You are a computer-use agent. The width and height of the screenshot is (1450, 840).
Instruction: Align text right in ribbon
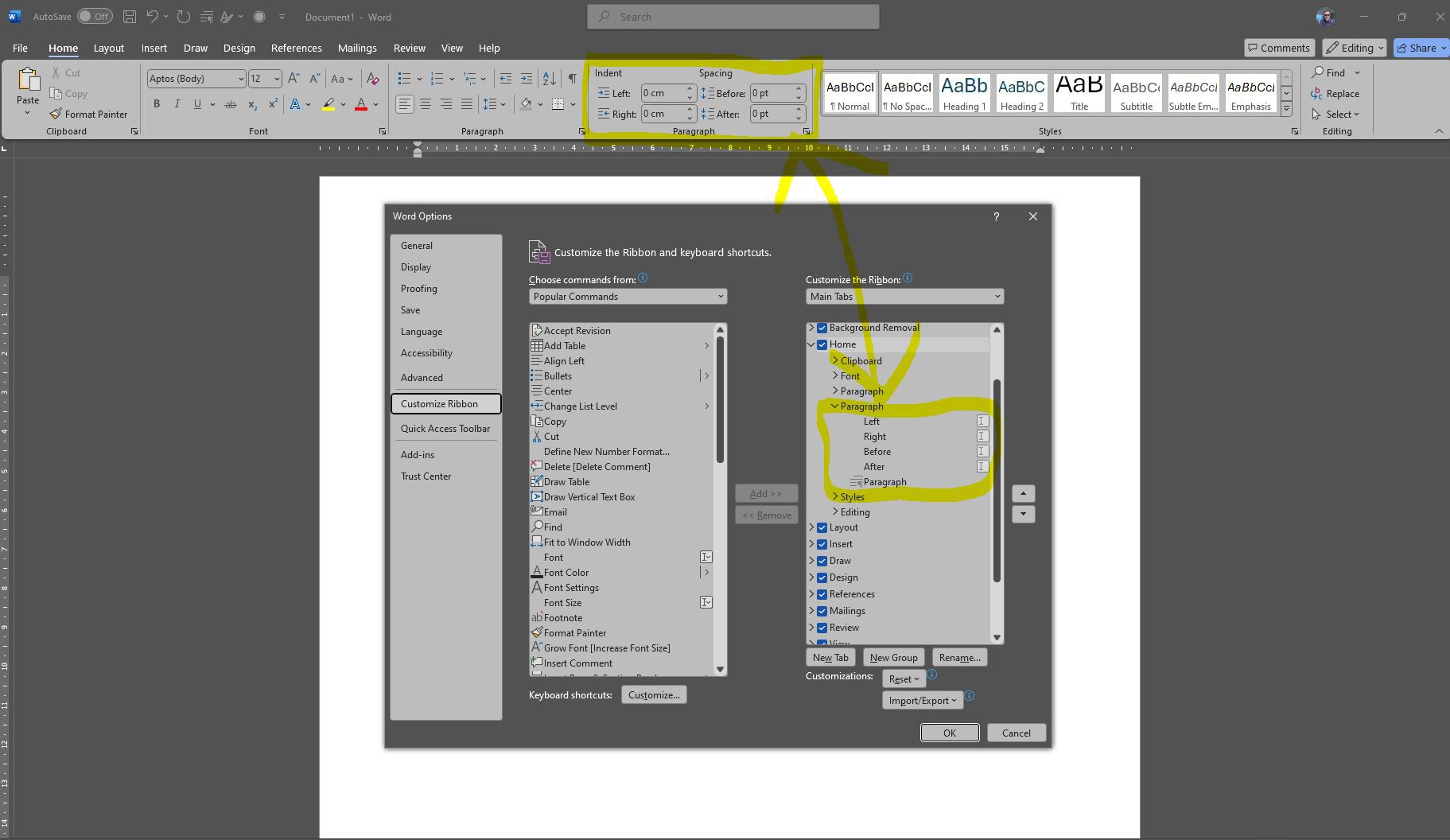coord(446,104)
